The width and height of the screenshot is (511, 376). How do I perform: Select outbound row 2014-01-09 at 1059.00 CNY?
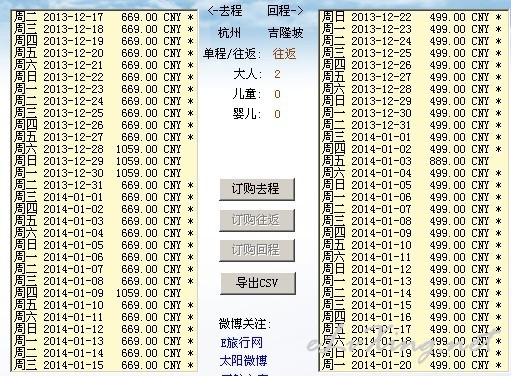[x=104, y=293]
